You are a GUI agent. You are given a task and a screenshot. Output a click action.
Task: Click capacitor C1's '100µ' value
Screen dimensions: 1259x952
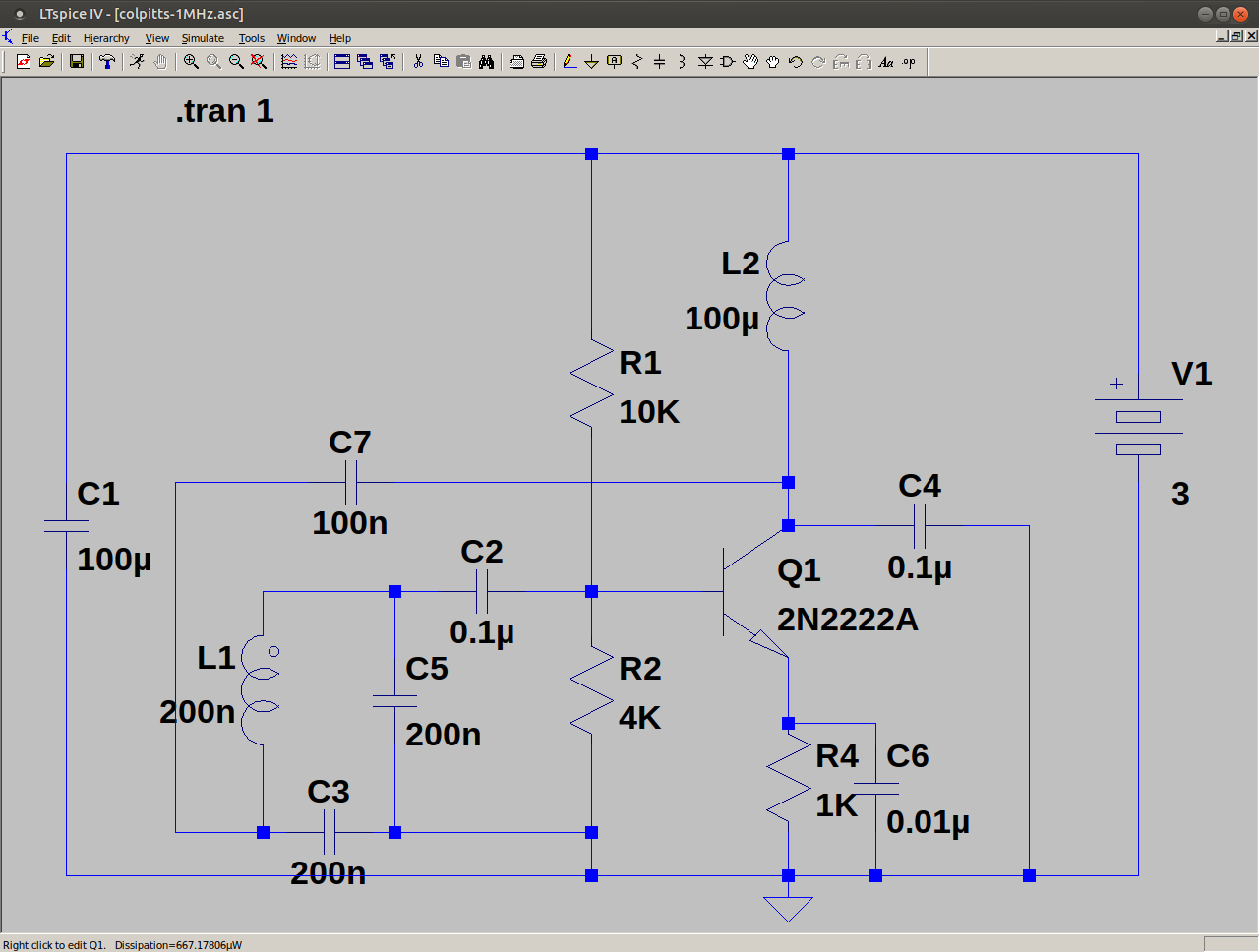pos(114,560)
